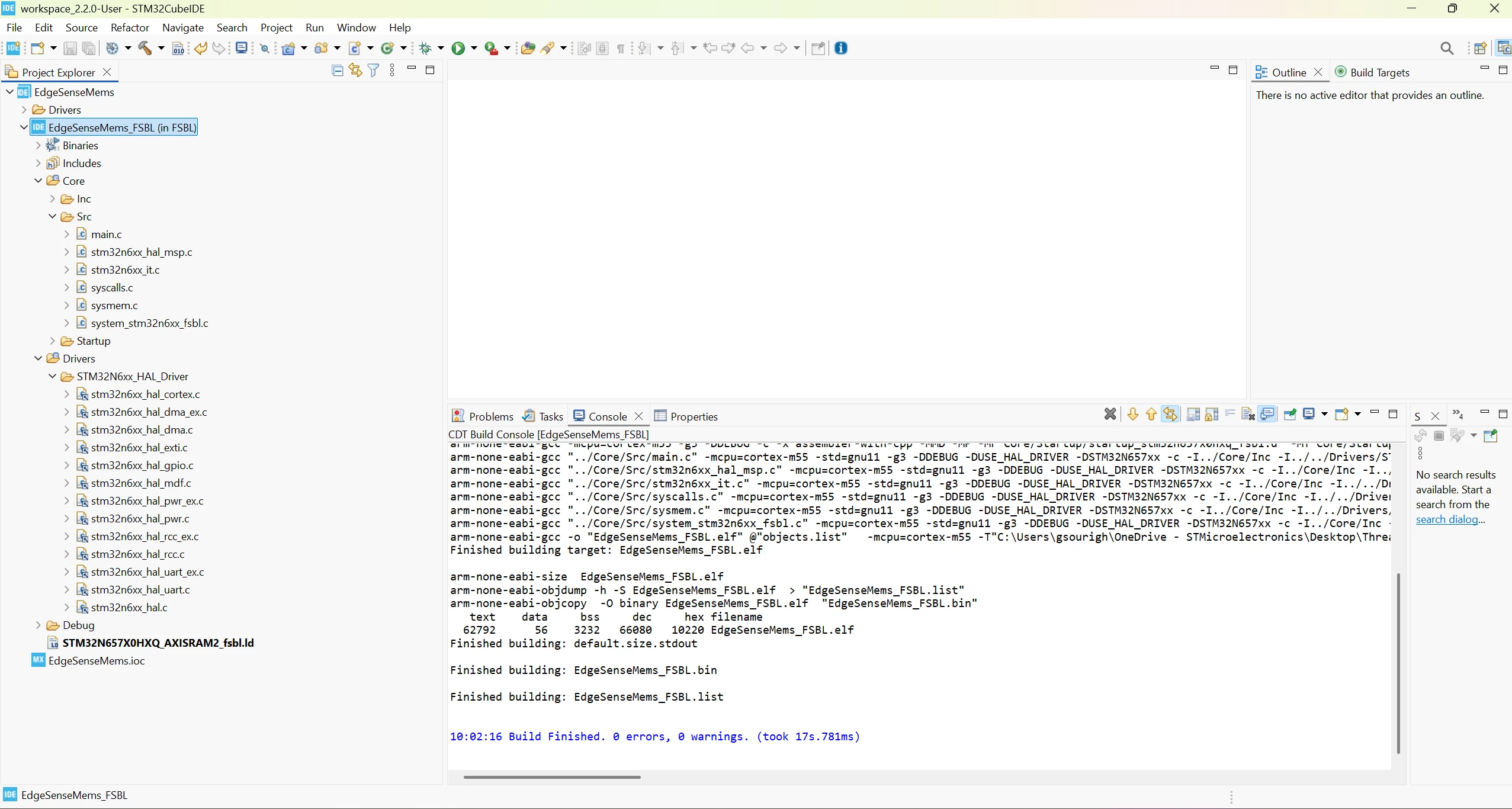Click the Copy Build Log save icon

[x=1193, y=414]
